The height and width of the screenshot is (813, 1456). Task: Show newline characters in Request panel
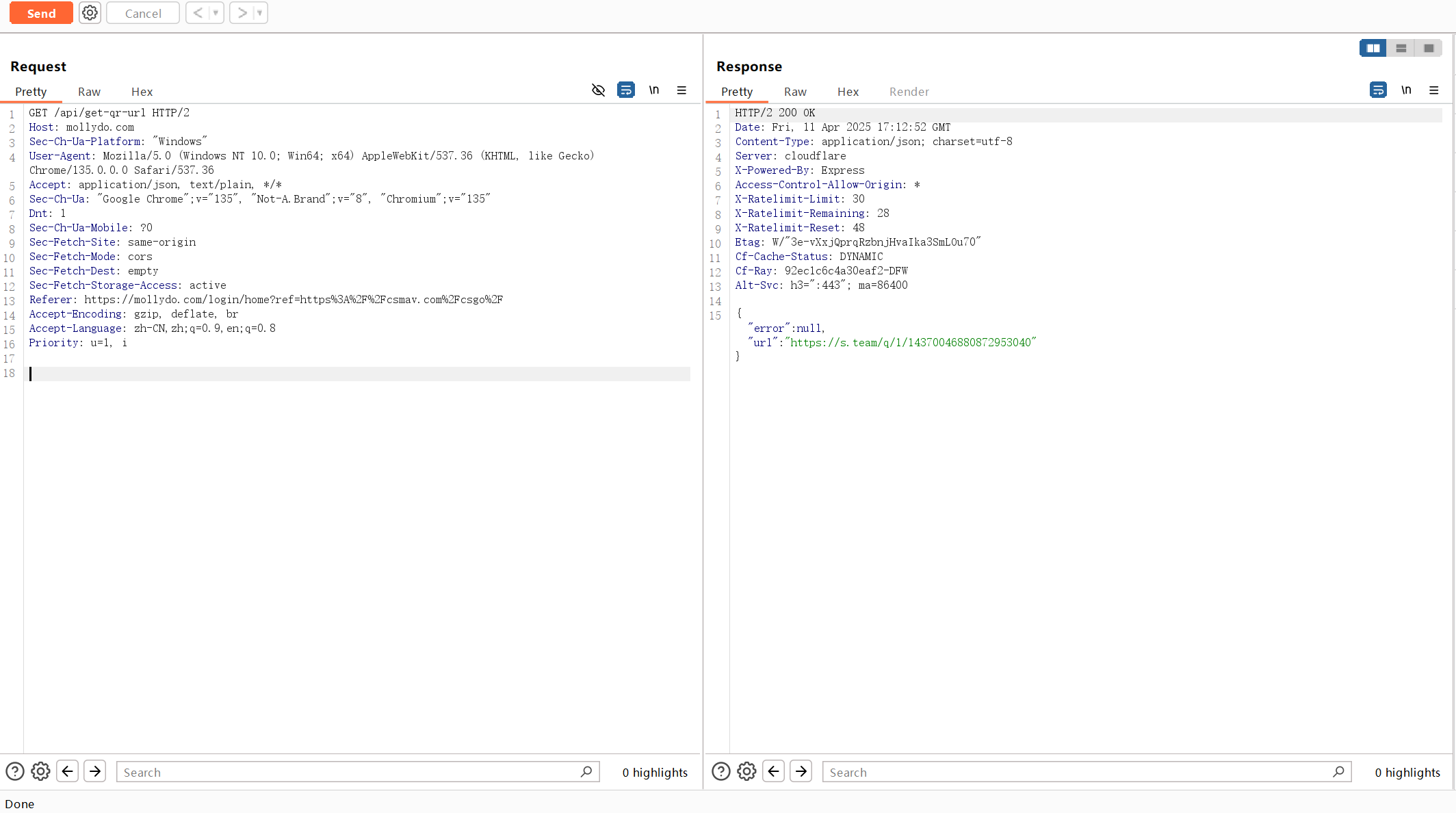tap(654, 90)
